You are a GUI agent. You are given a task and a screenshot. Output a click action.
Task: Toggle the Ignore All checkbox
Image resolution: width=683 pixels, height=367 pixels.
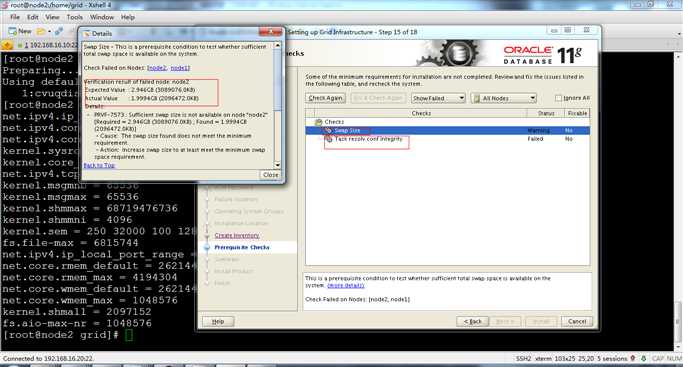pyautogui.click(x=558, y=98)
